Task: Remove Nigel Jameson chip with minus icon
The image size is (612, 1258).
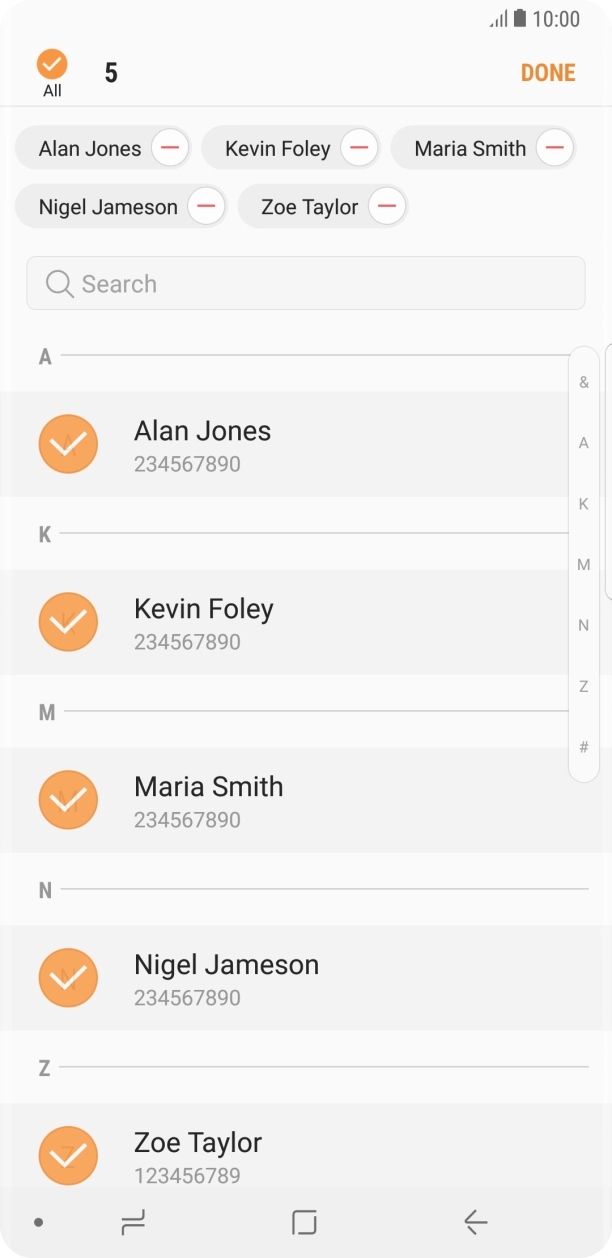Action: point(206,207)
